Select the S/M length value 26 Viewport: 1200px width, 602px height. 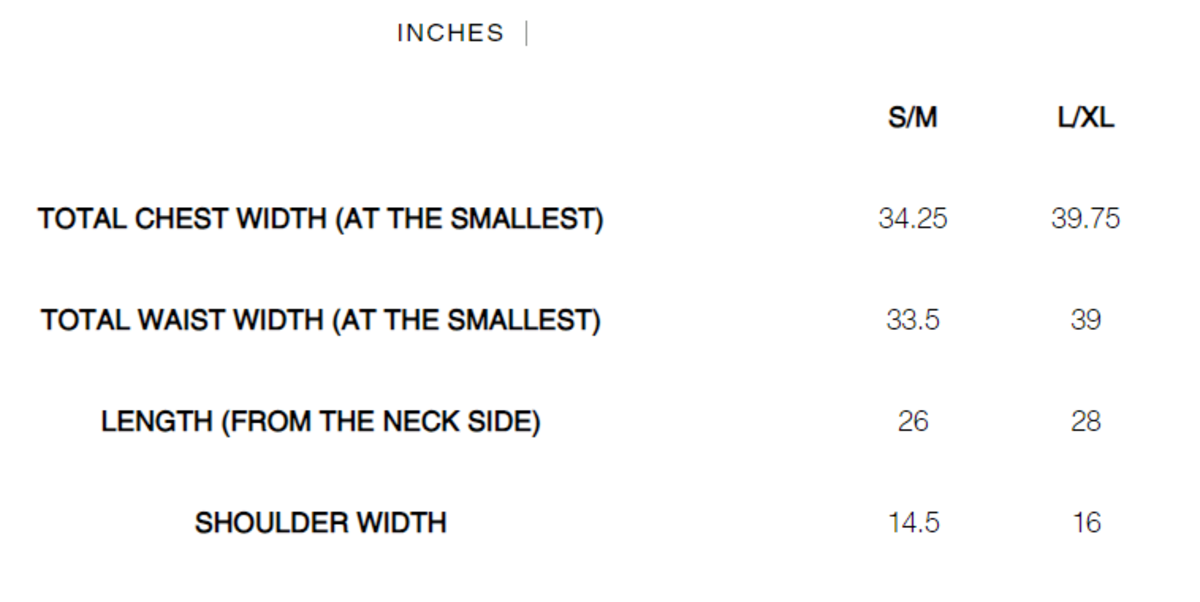pos(913,421)
